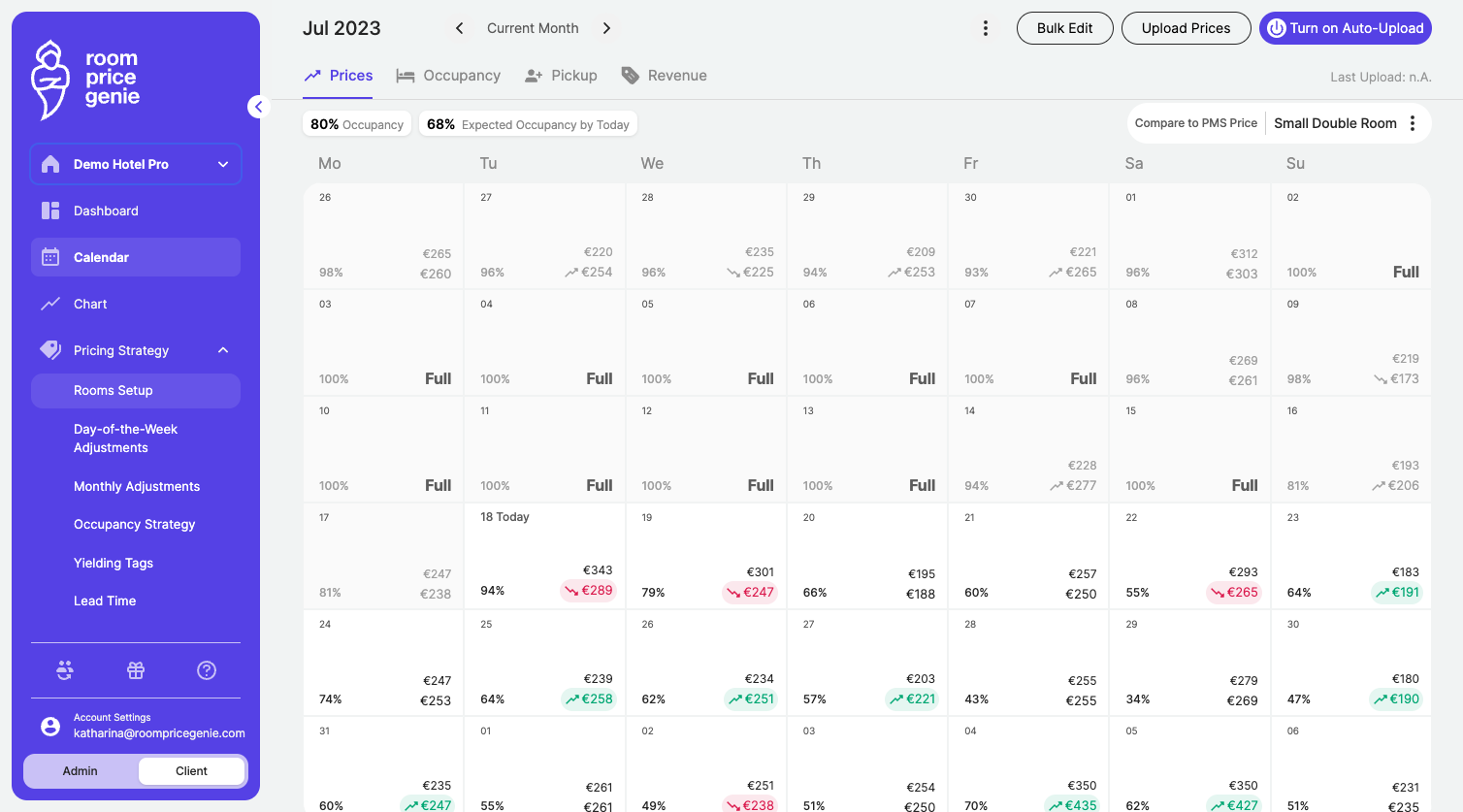Click the Pricing Strategy tag icon
The image size is (1463, 812).
[50, 350]
